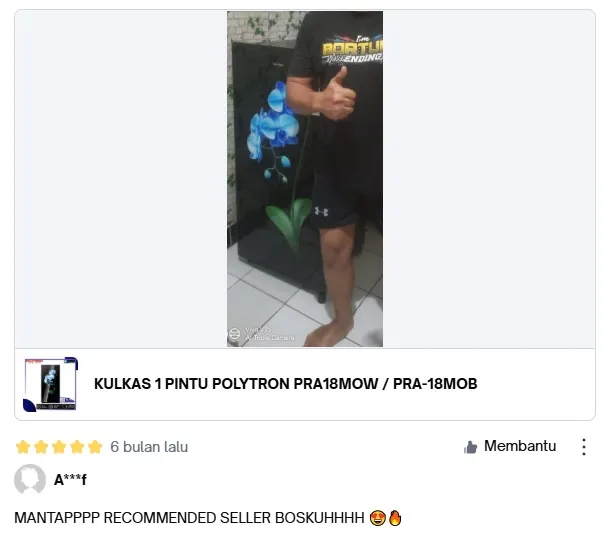Click the blue orchid on the fridge photo
This screenshot has width=607, height=546.
(x=273, y=130)
